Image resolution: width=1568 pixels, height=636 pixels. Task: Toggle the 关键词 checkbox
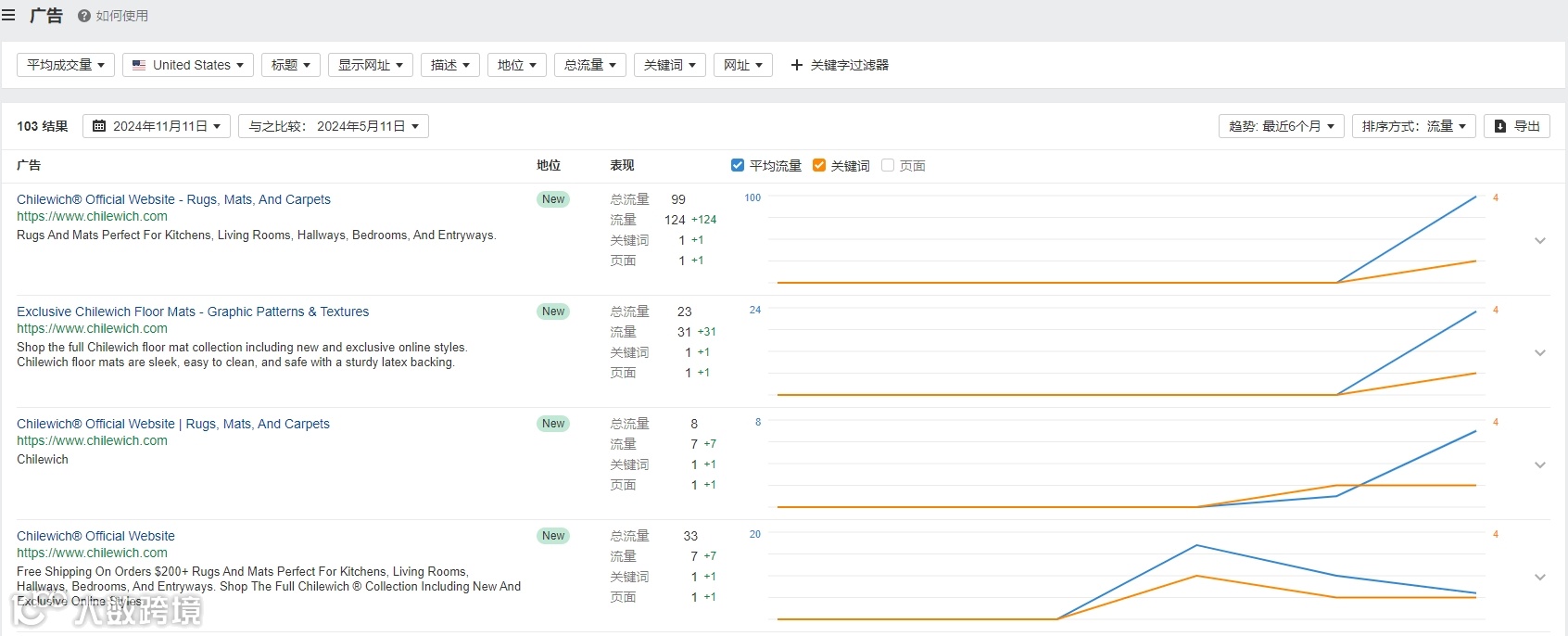tap(819, 165)
